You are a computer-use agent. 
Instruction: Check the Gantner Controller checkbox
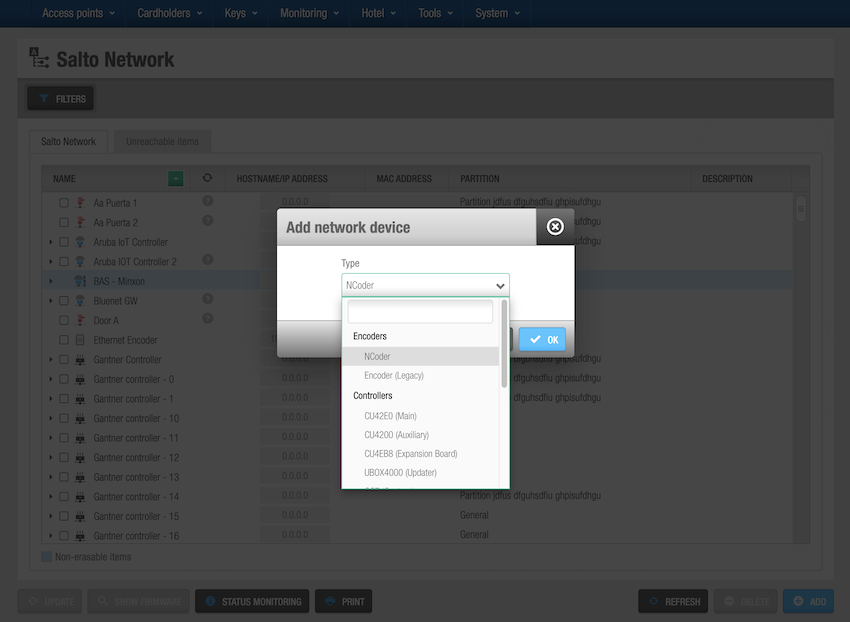64,360
